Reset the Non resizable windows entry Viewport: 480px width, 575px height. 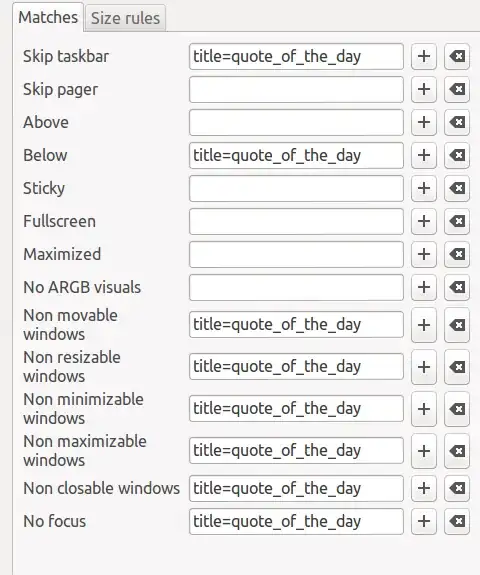457,367
